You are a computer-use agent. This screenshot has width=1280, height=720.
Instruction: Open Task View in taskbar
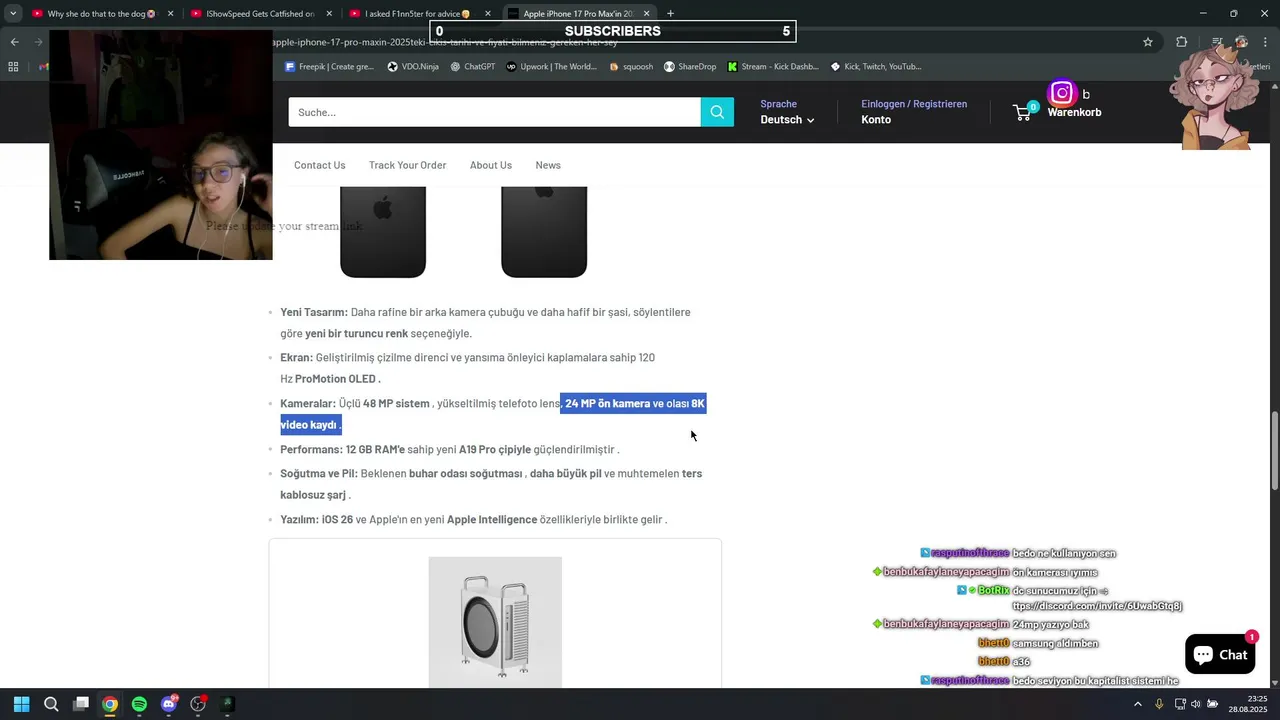click(81, 704)
